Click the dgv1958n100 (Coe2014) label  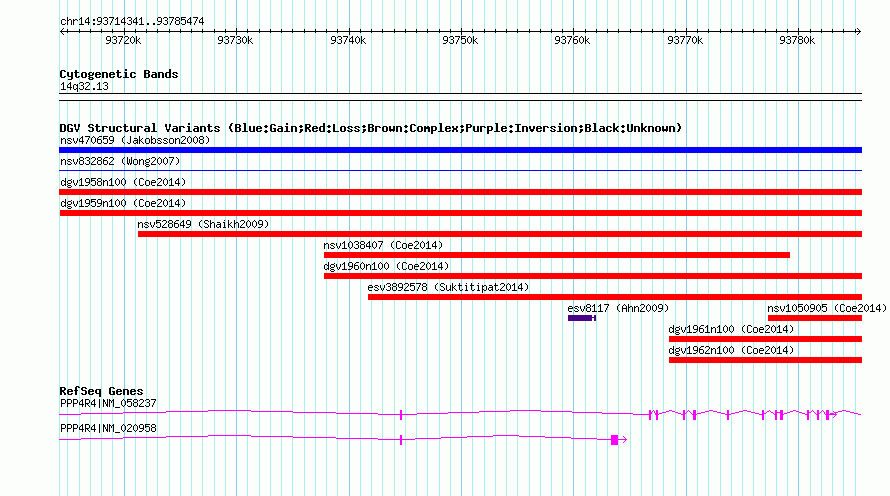[123, 182]
